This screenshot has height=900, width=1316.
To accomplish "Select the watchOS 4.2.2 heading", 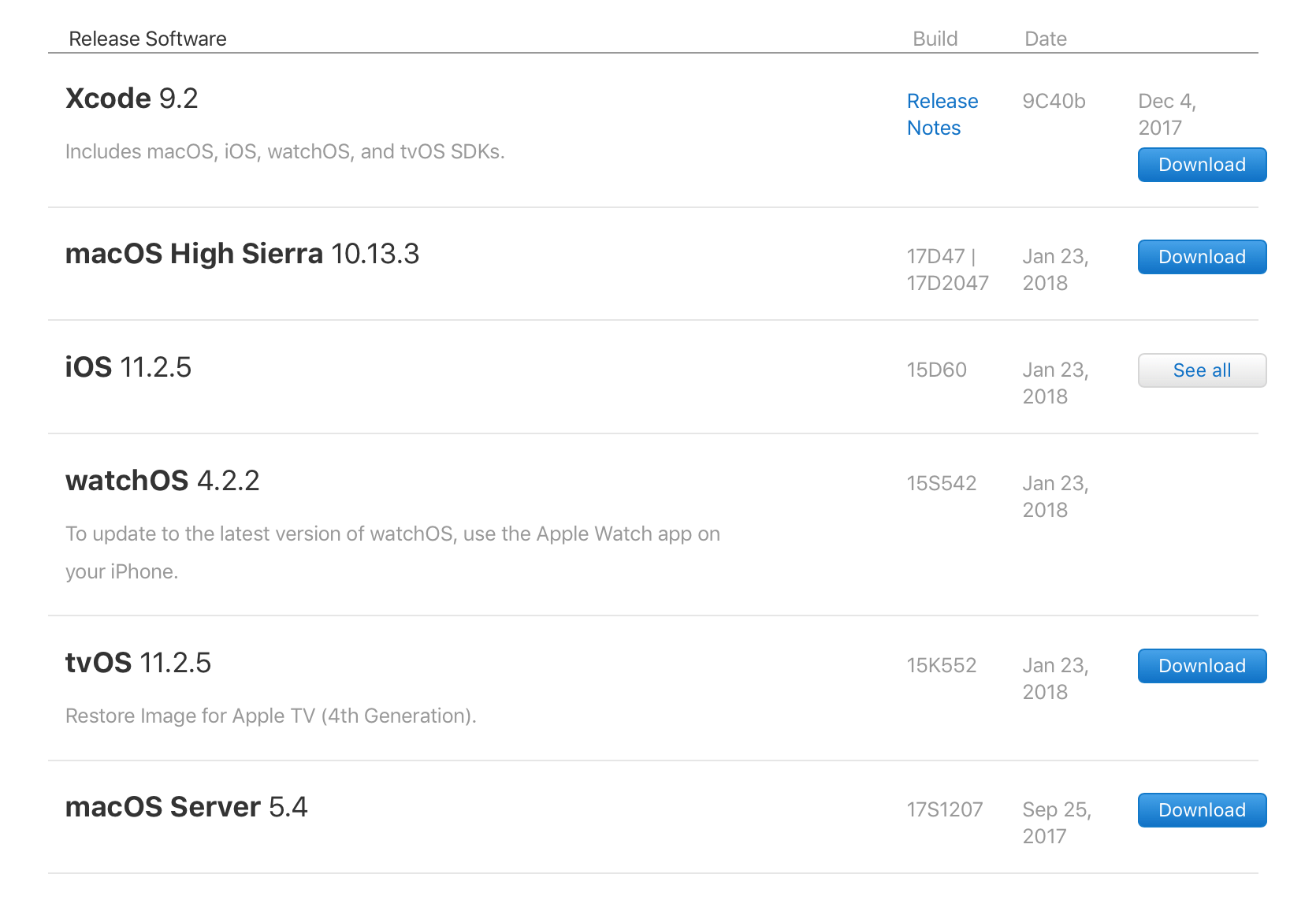I will click(162, 481).
